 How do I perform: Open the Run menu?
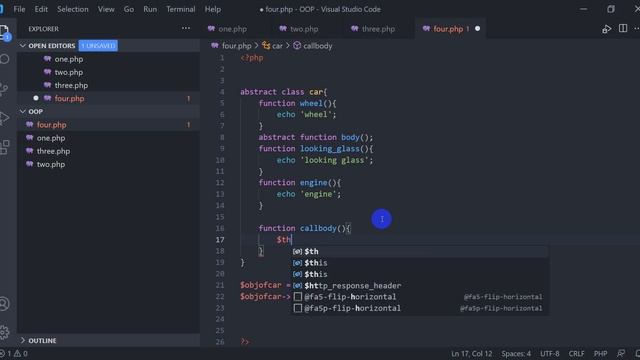coord(150,9)
